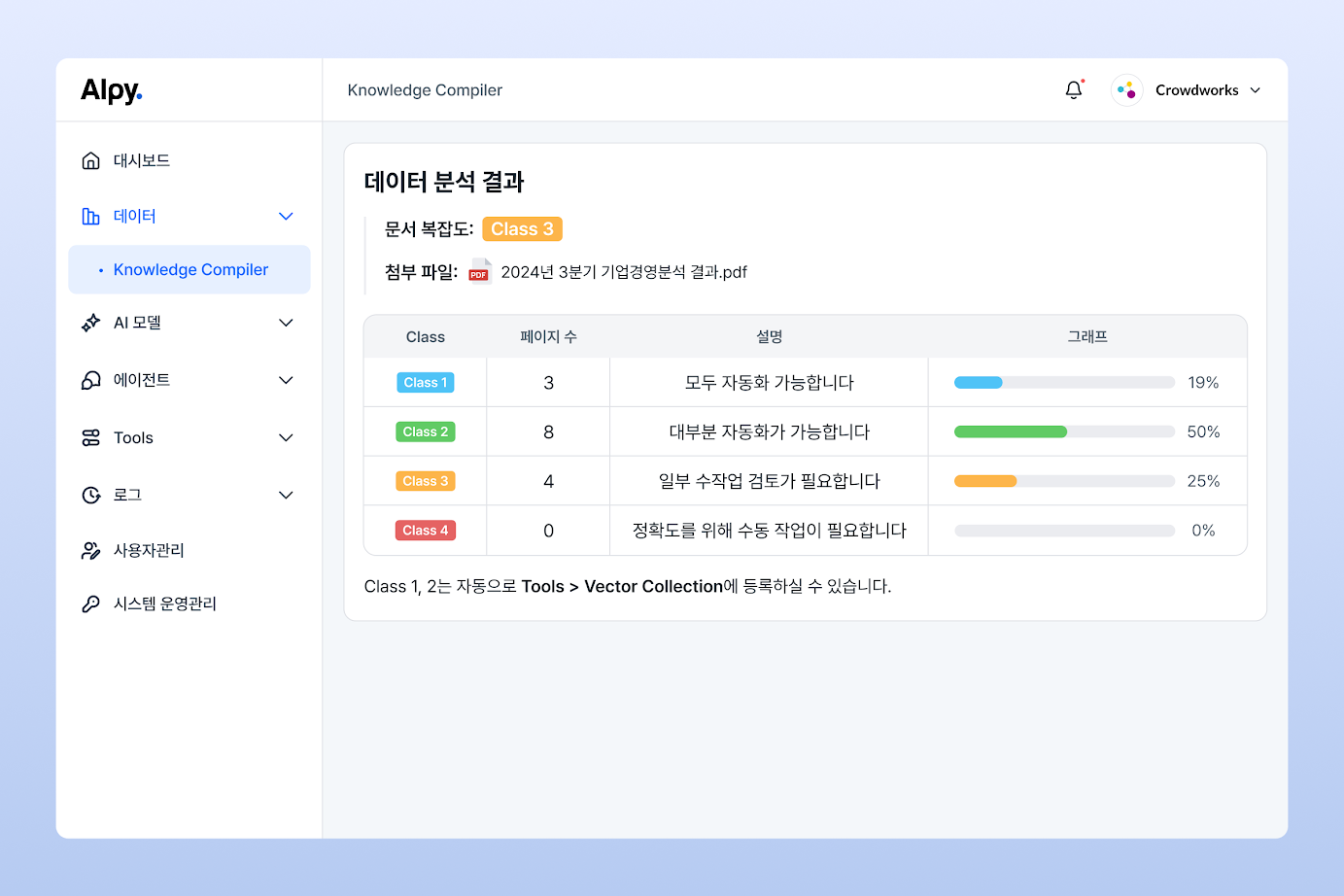The width and height of the screenshot is (1344, 896).
Task: Collapse the 데이터 menu chevron
Action: tap(286, 216)
